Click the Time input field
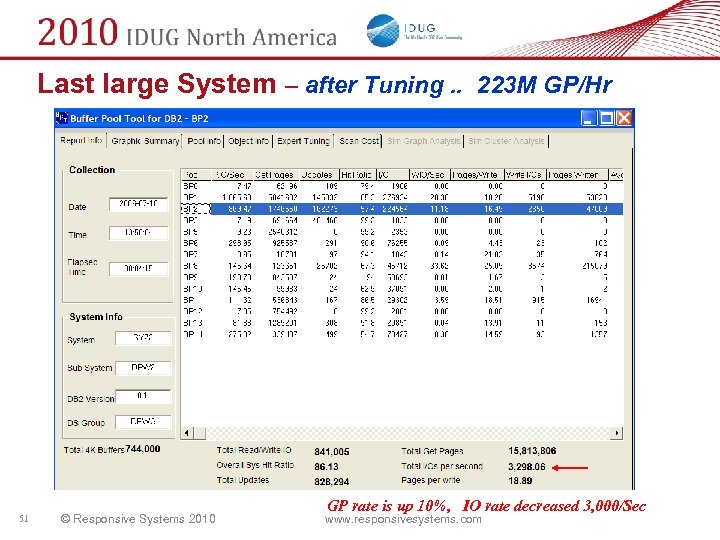Screen dimensions: 720x540 click(139, 233)
